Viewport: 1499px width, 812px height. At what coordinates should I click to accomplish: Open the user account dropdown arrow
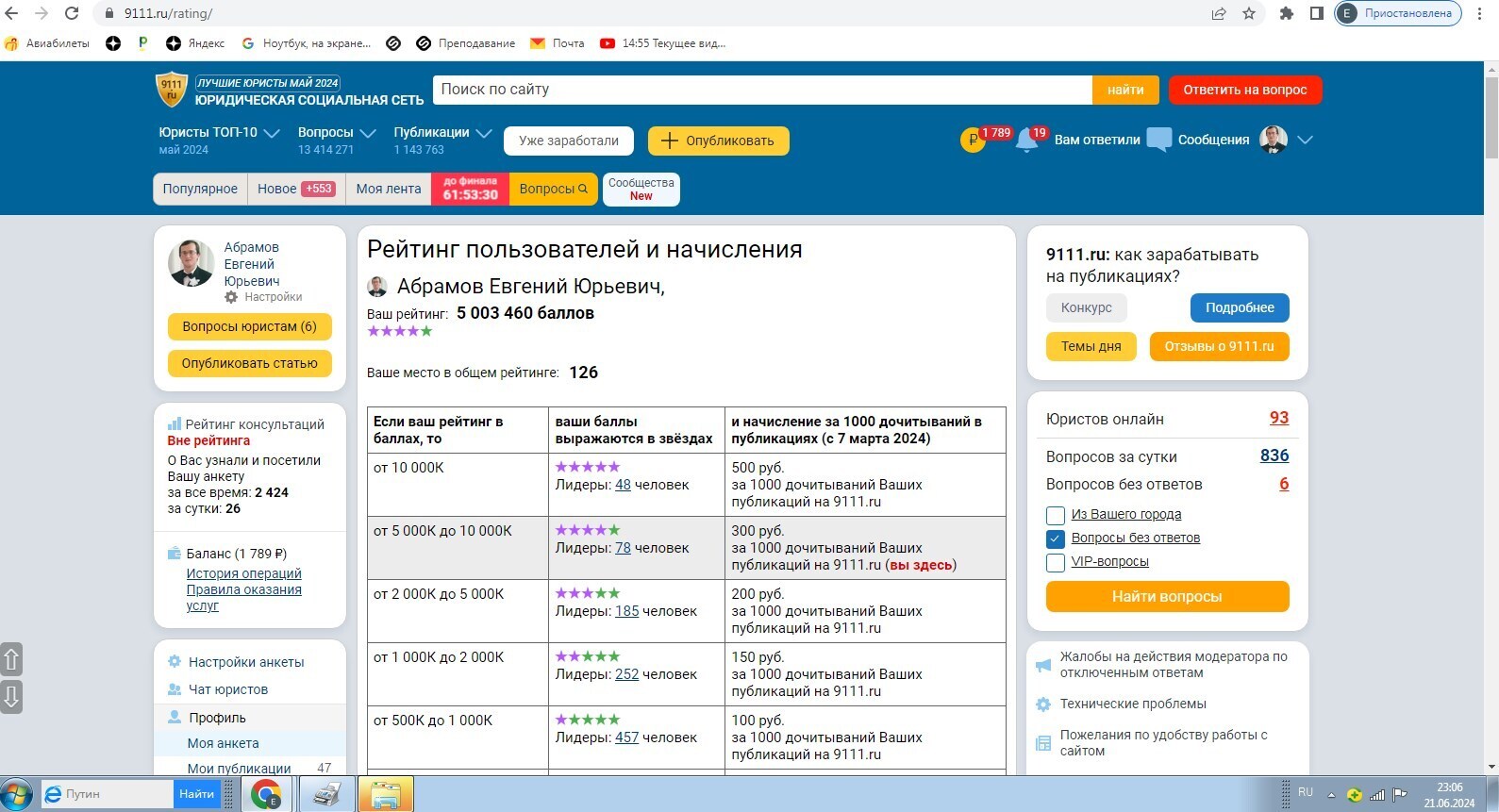point(1305,140)
